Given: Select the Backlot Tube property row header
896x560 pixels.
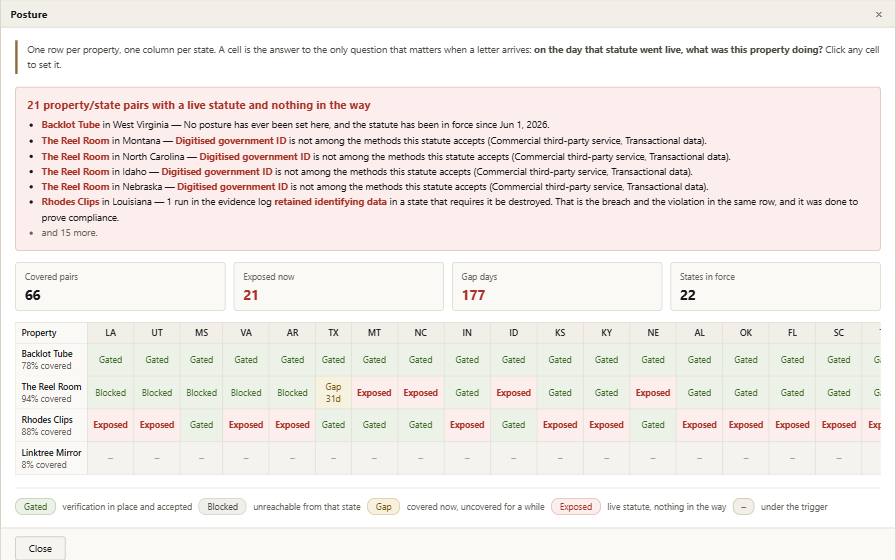Looking at the screenshot, I should pos(51,359).
